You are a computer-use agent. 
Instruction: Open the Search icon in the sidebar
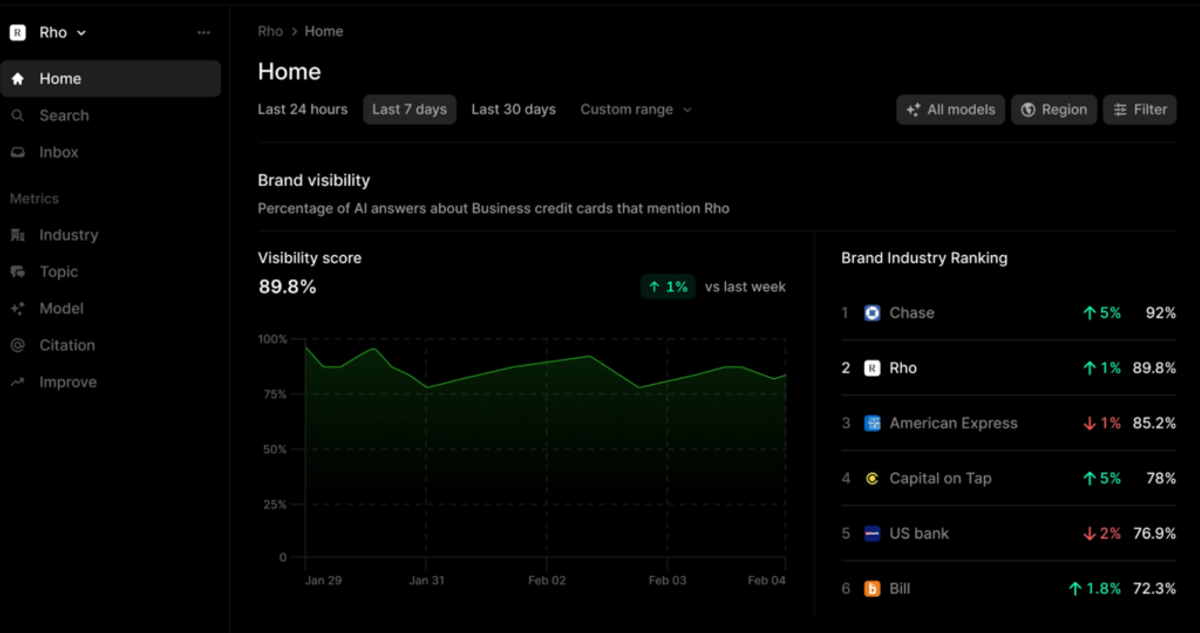tap(20, 115)
